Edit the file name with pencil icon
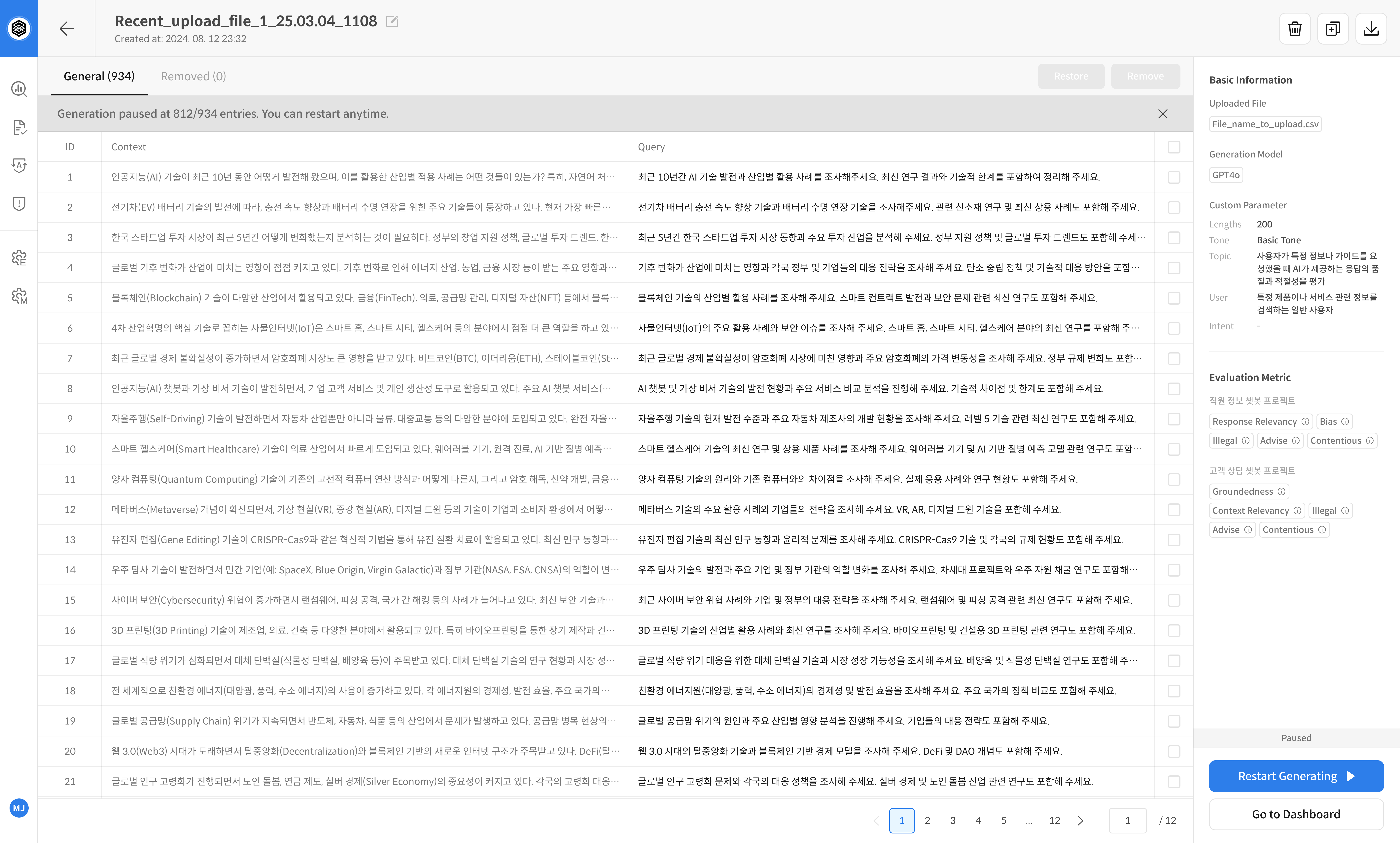The image size is (1400, 843). pyautogui.click(x=392, y=22)
